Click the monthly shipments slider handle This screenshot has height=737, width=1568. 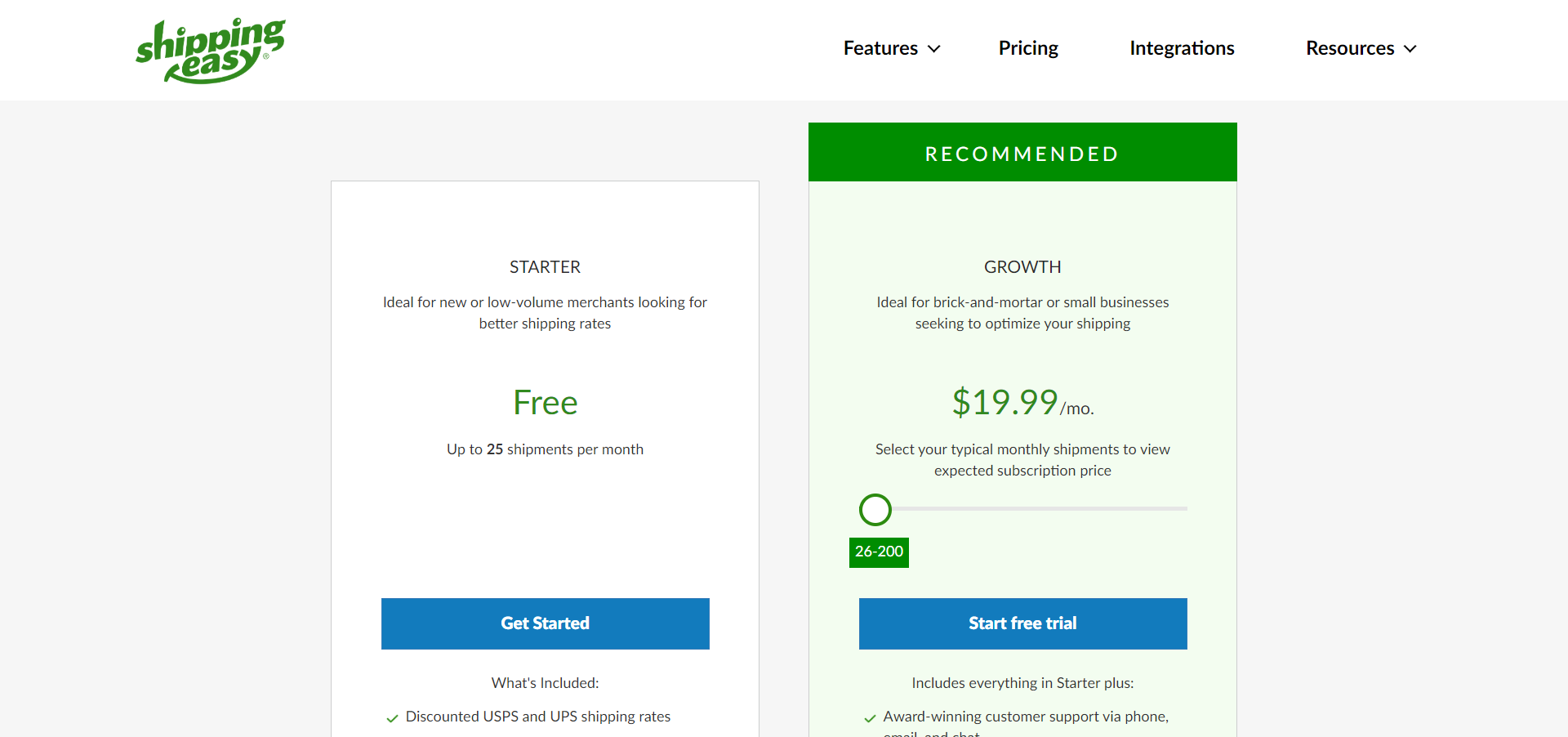point(875,509)
